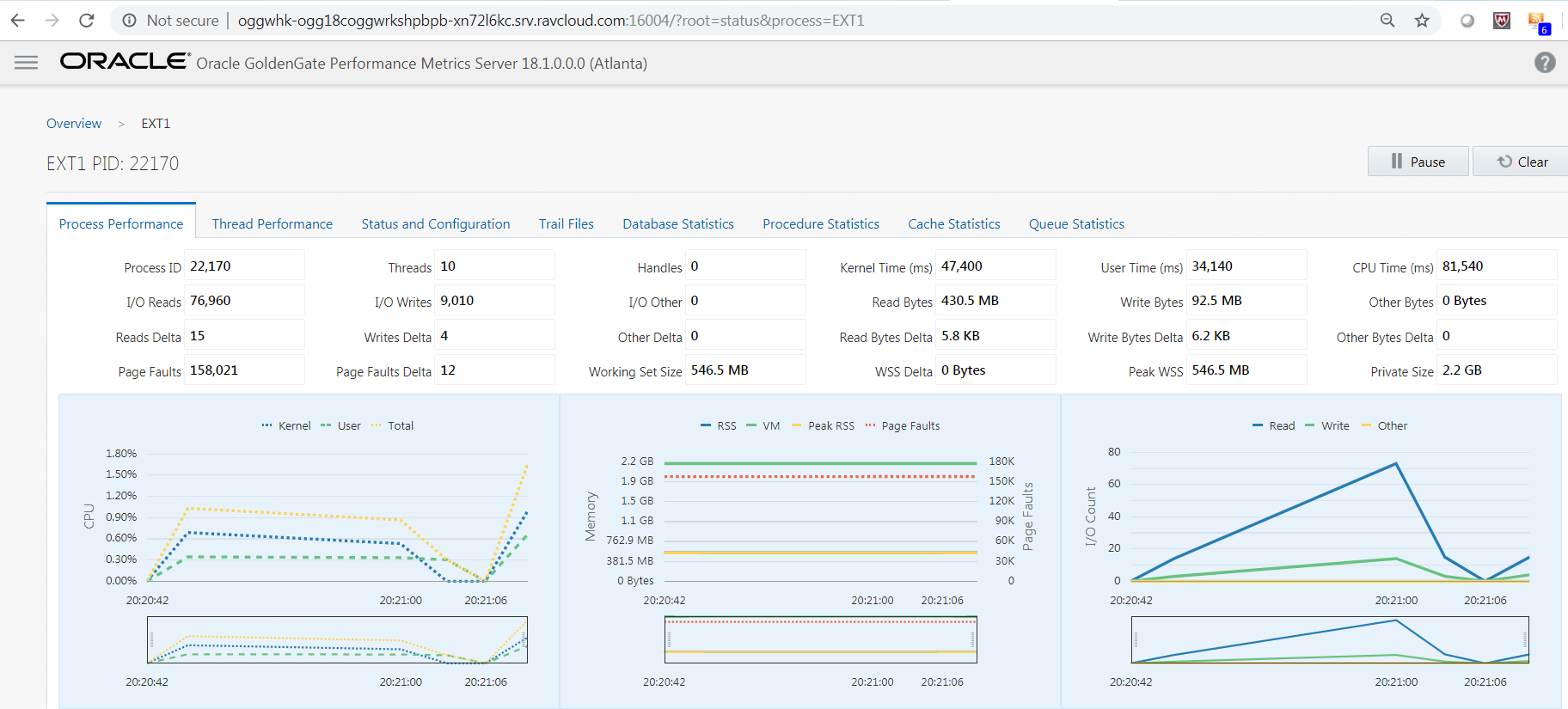Click EXT1 in the breadcrumb
1568x709 pixels.
pos(156,124)
